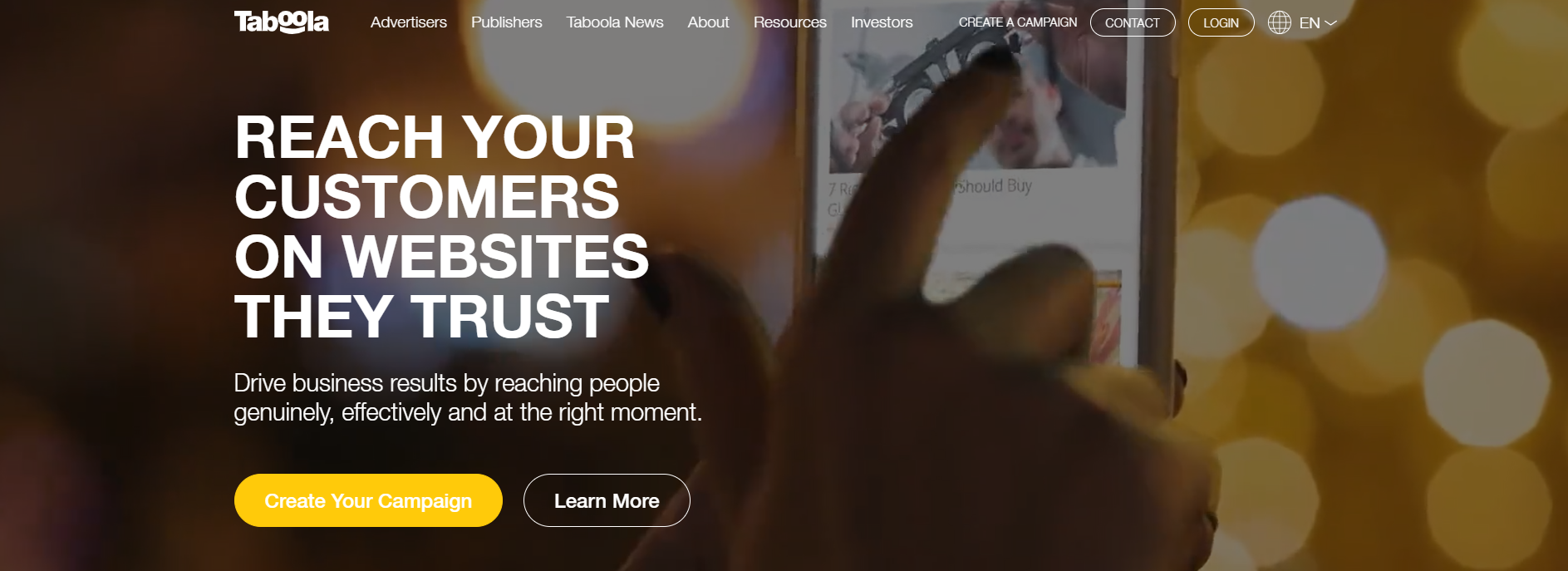Open the Resources menu
Image resolution: width=1568 pixels, height=571 pixels.
(x=790, y=22)
